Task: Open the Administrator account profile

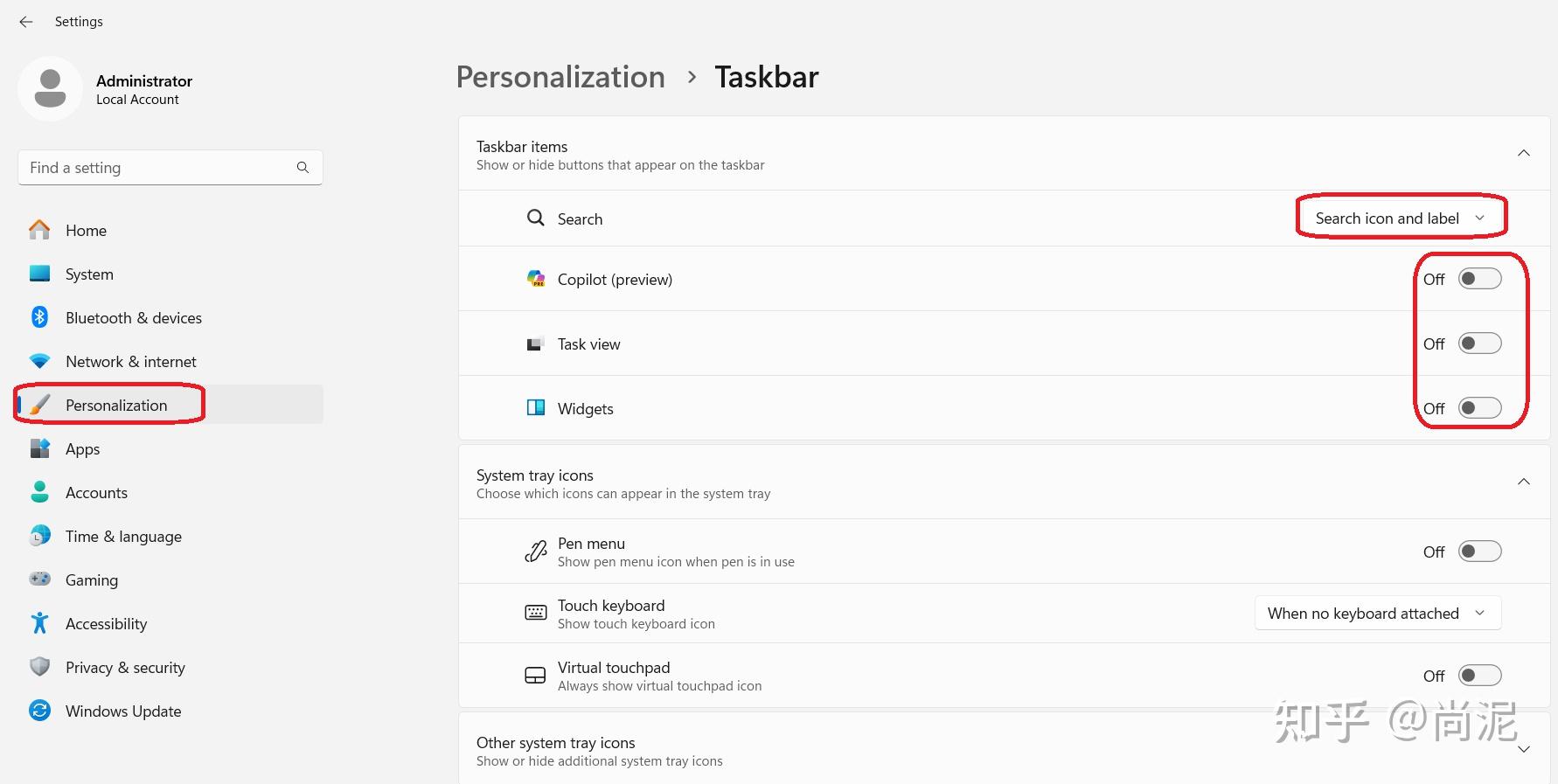Action: pos(105,89)
